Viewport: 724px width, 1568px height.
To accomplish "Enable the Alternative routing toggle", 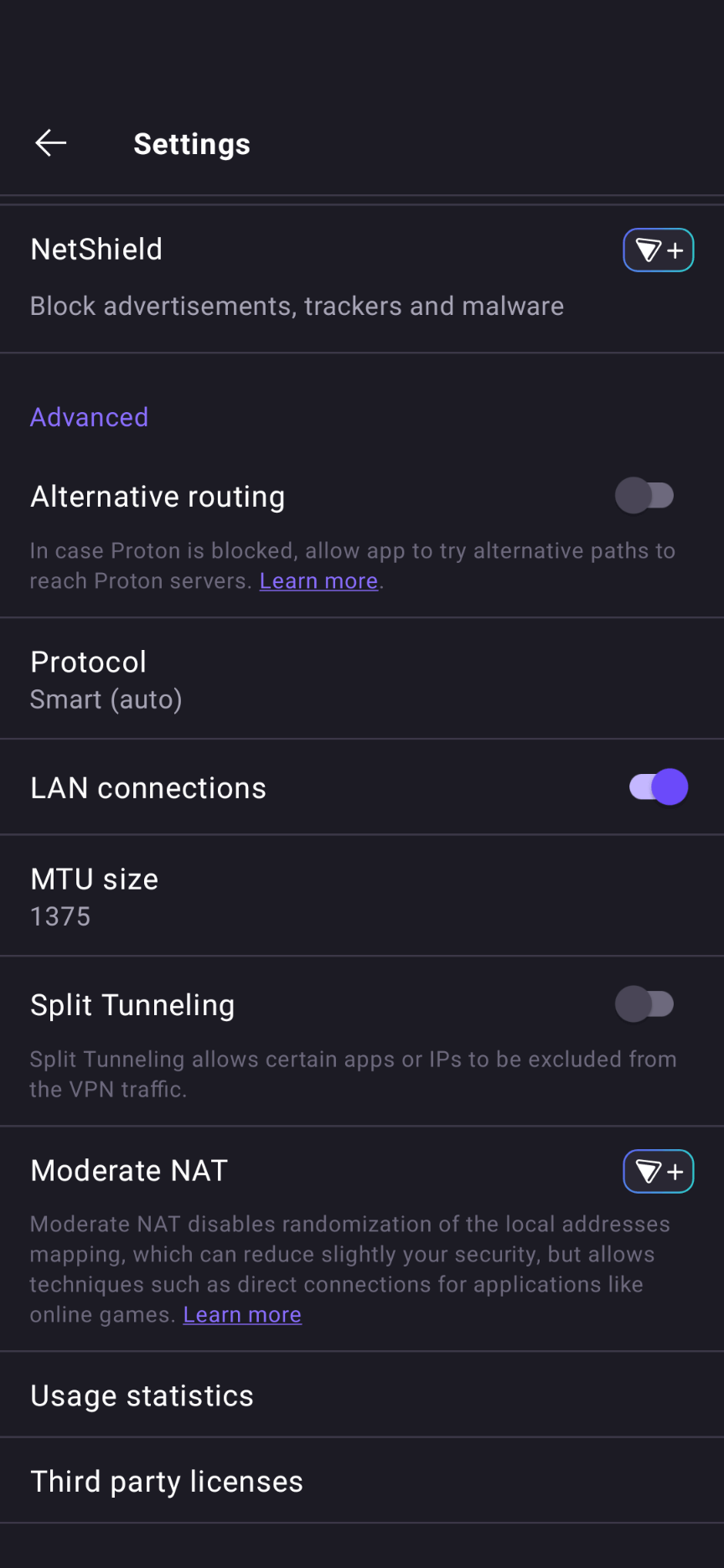I will coord(644,496).
